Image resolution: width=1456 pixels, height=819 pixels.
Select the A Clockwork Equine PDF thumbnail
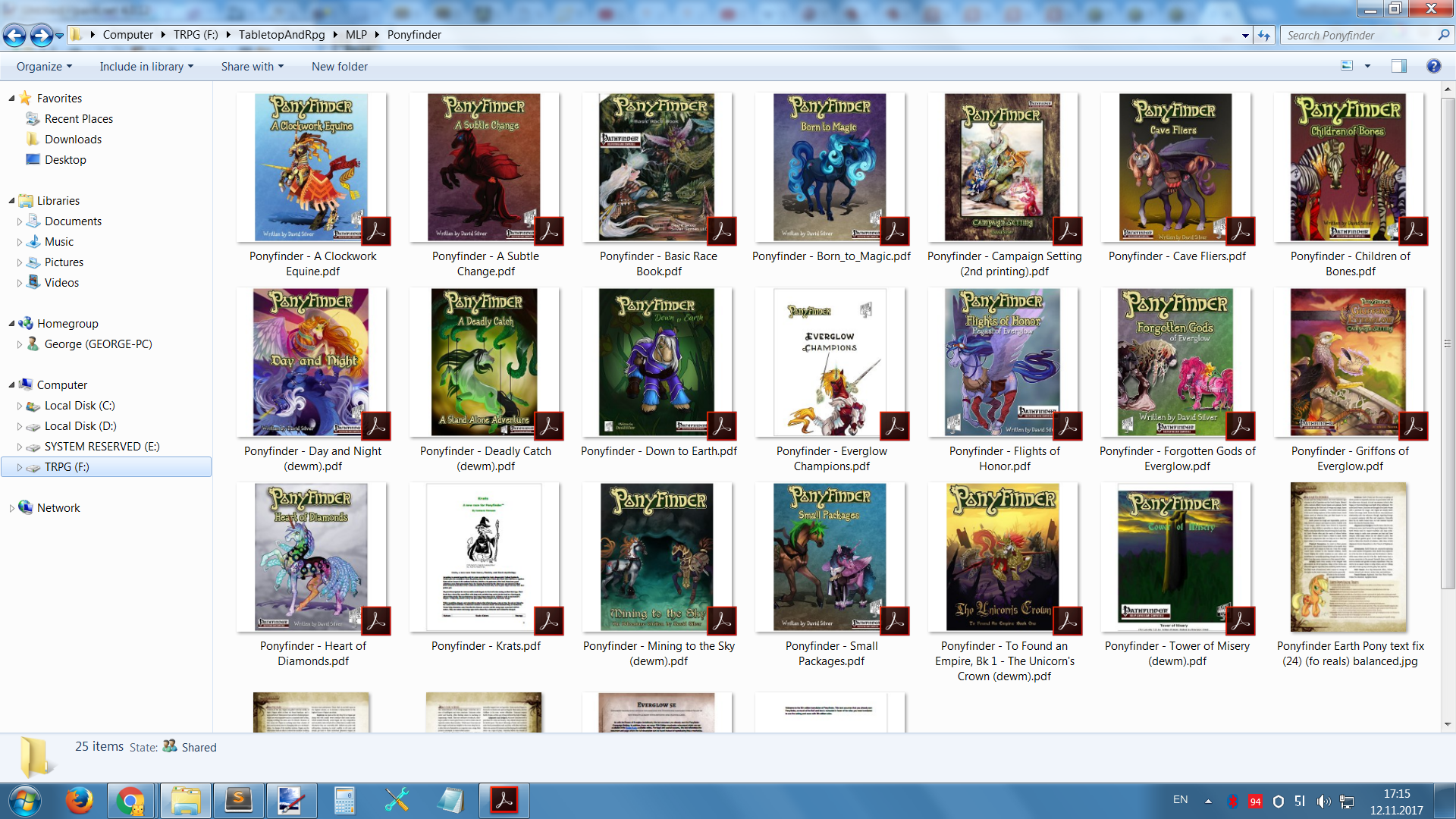tap(312, 168)
